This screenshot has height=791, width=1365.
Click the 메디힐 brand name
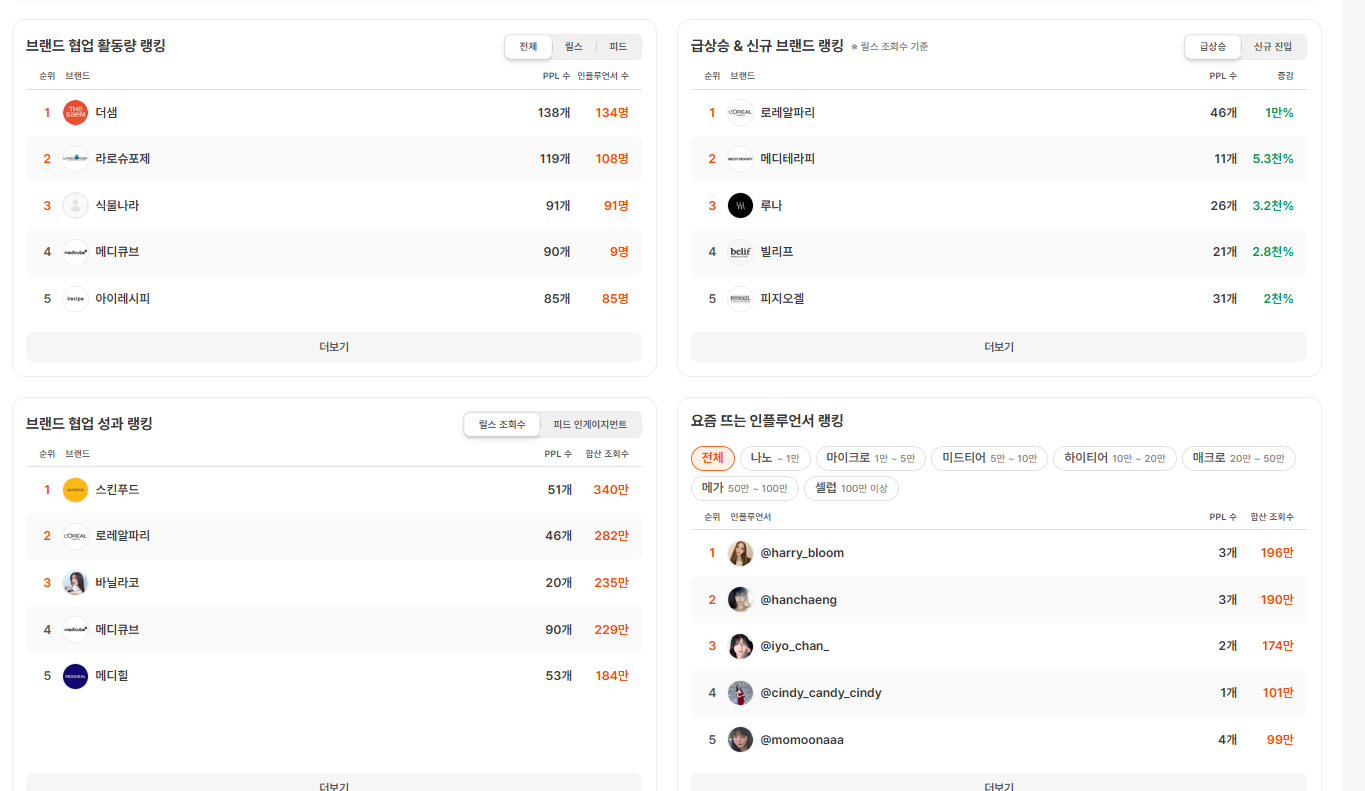pyautogui.click(x=112, y=676)
